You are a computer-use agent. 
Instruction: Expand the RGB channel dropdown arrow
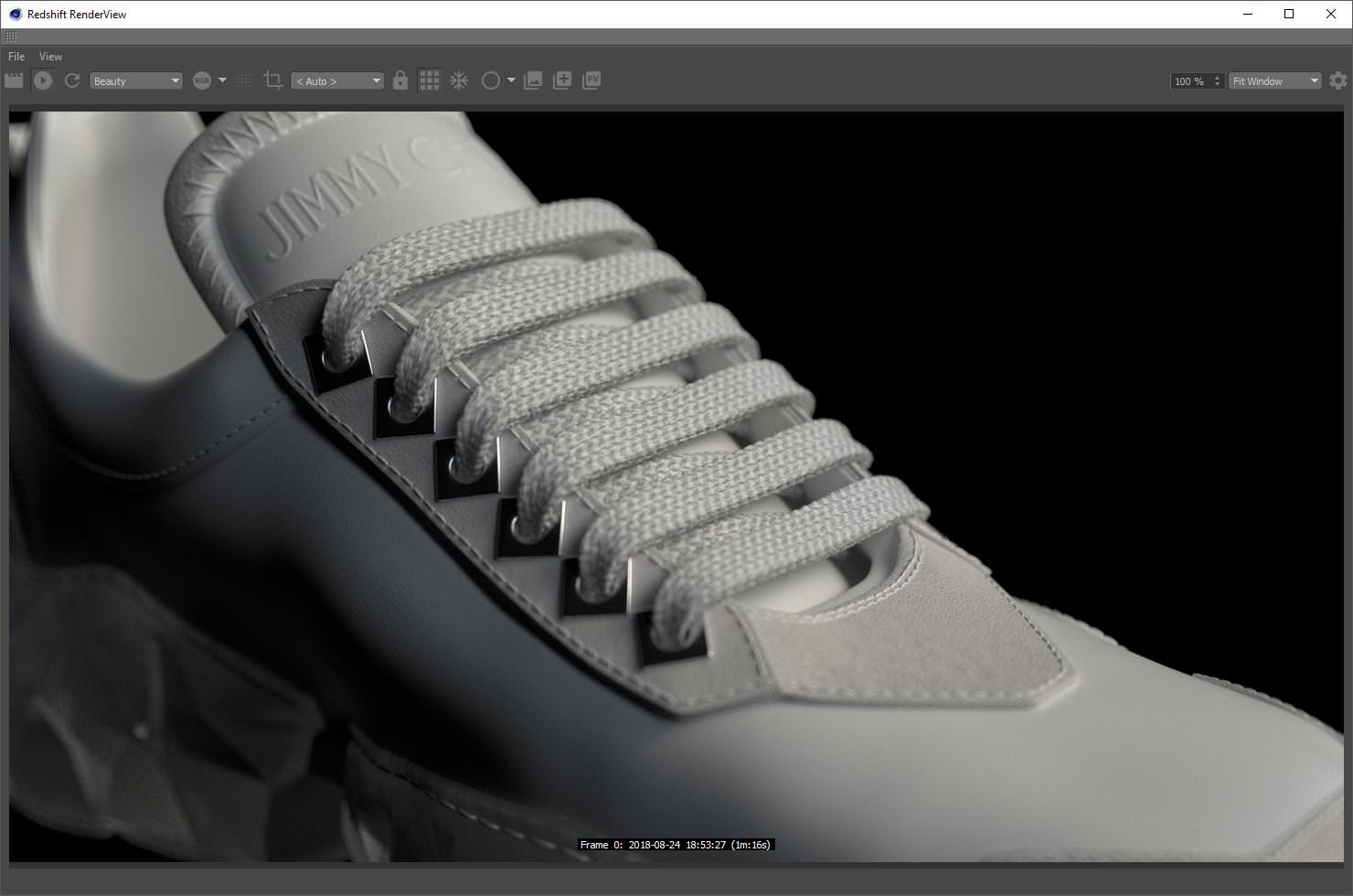coord(222,80)
